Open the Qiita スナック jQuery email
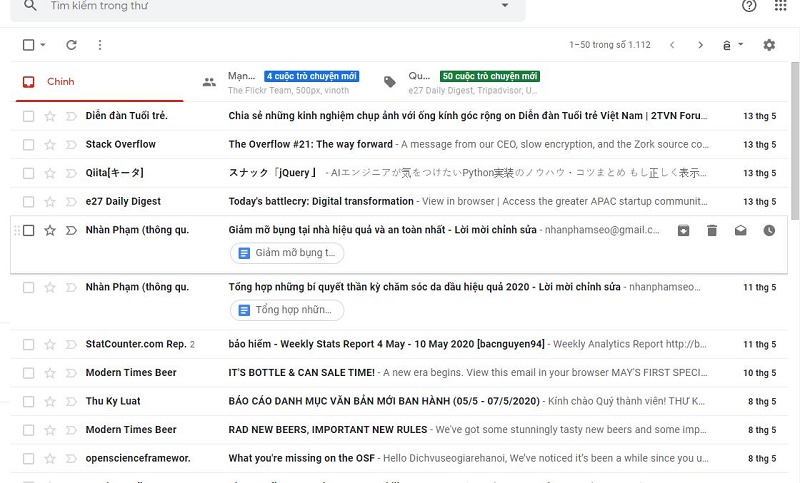 pos(399,173)
